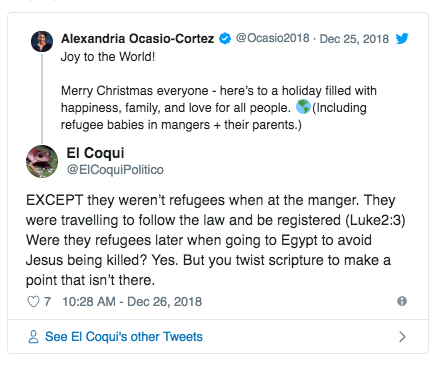
Task: Click the person icon beside See other Tweets
Action: tap(33, 337)
